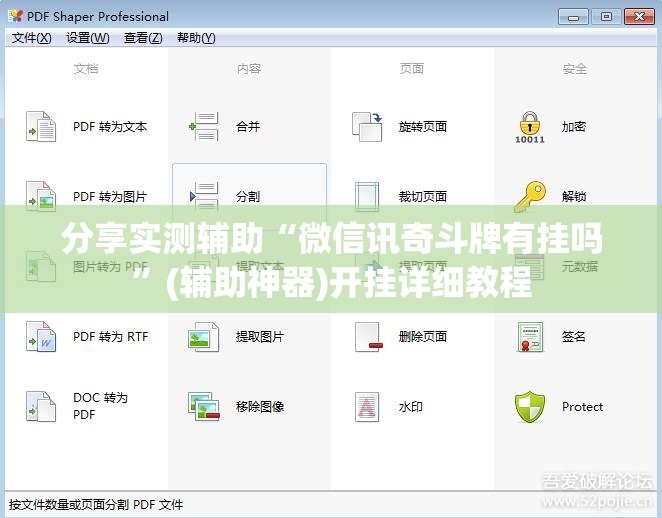Open the 加密 padlock encryption tool
This screenshot has width=662, height=518.
coord(550,127)
